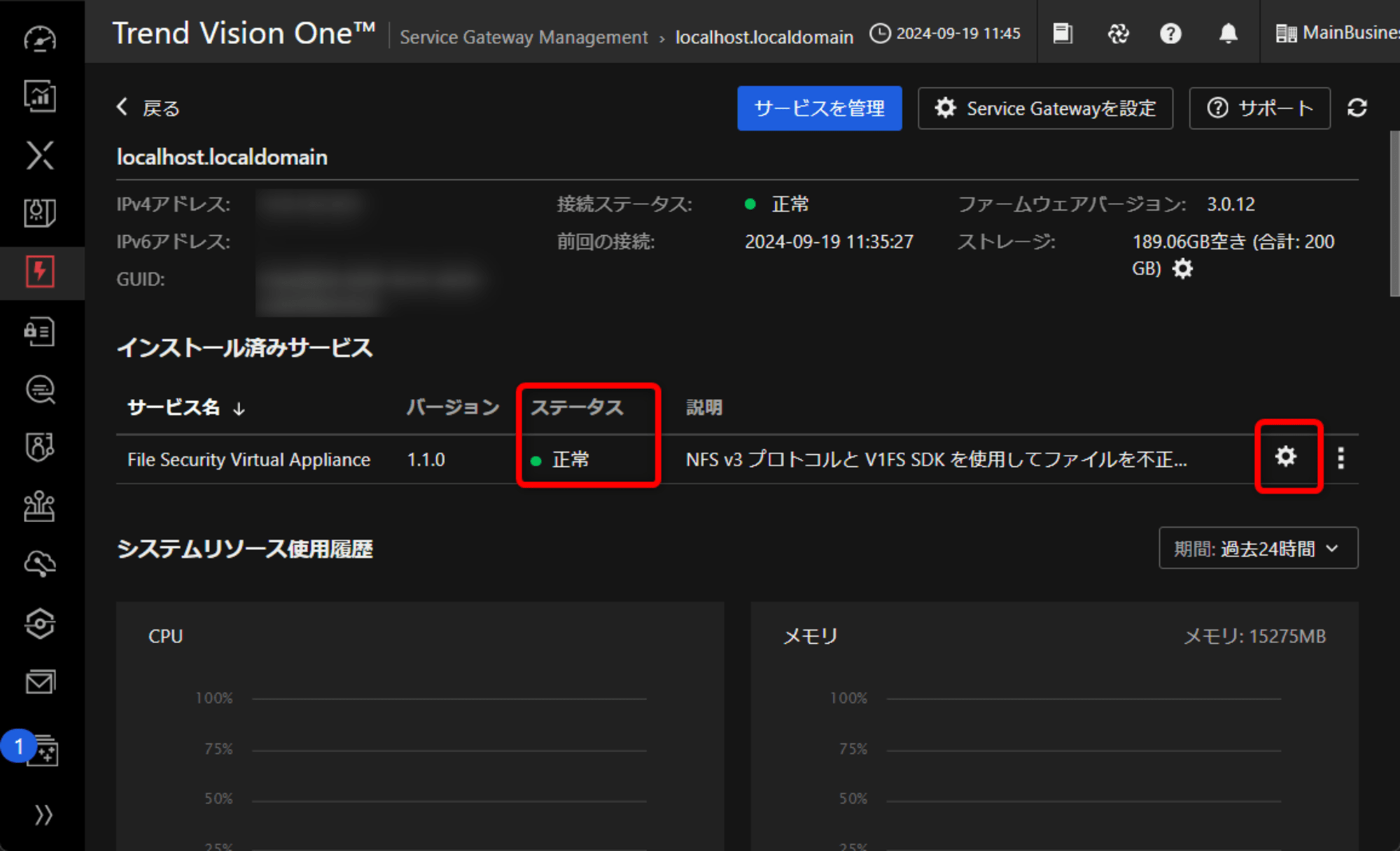
Task: Open the reports chart icon in sidebar
Action: tap(40, 96)
